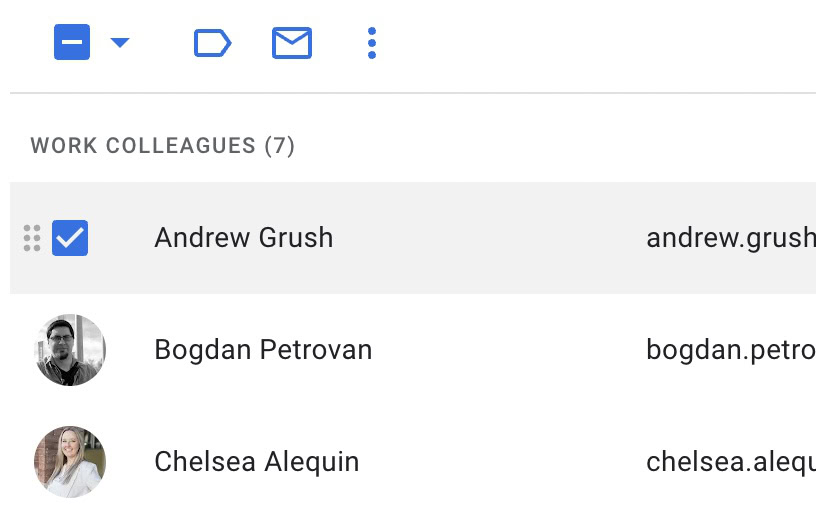This screenshot has width=816, height=516.
Task: Click Chelsea Alequin's profile photo
Action: tap(70, 462)
